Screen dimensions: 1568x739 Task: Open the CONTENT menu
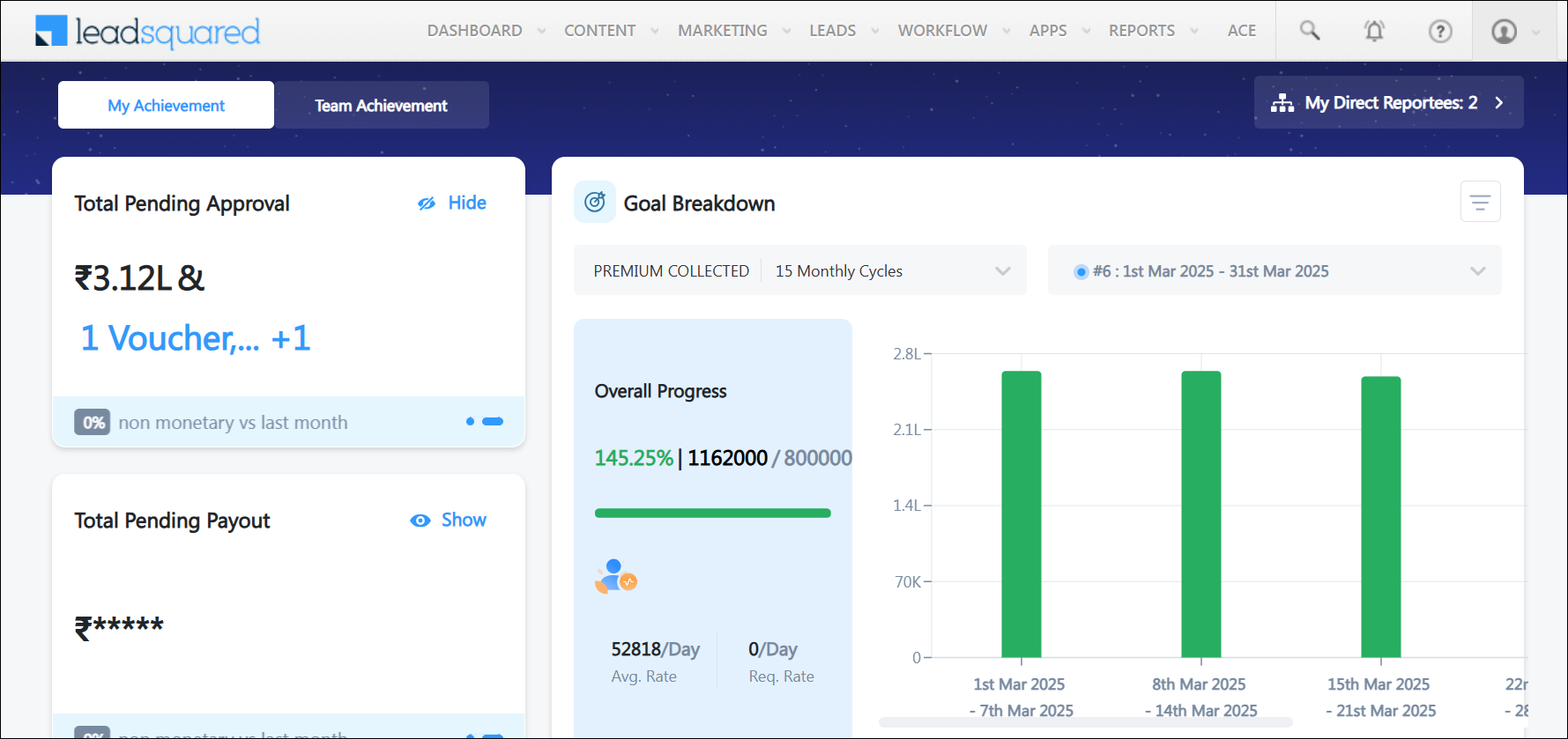pyautogui.click(x=600, y=31)
